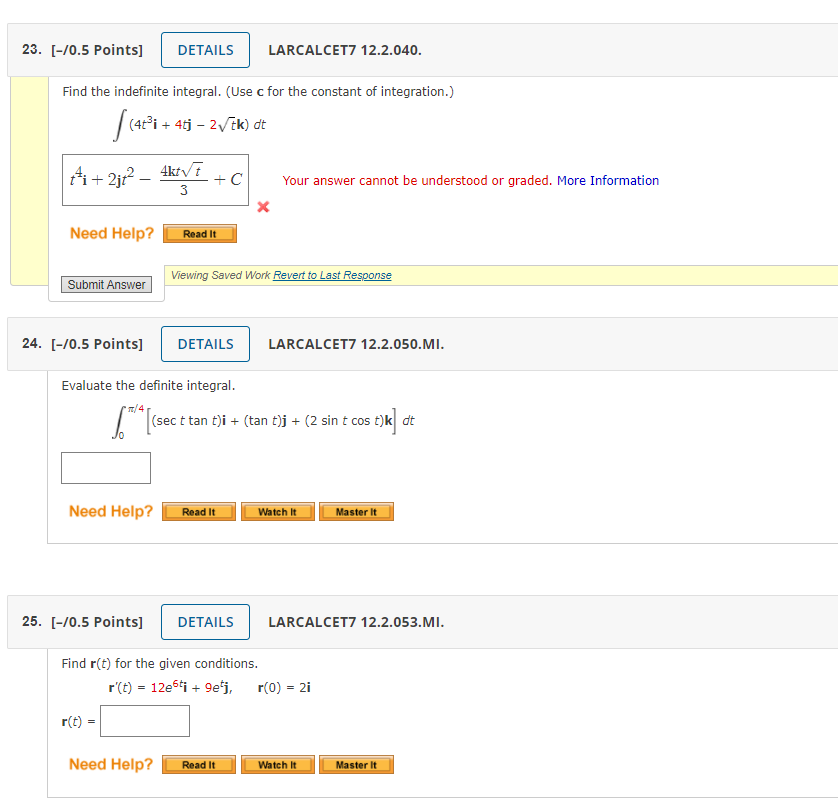Open DETAILS for question 24
The image size is (838, 812).
(205, 343)
